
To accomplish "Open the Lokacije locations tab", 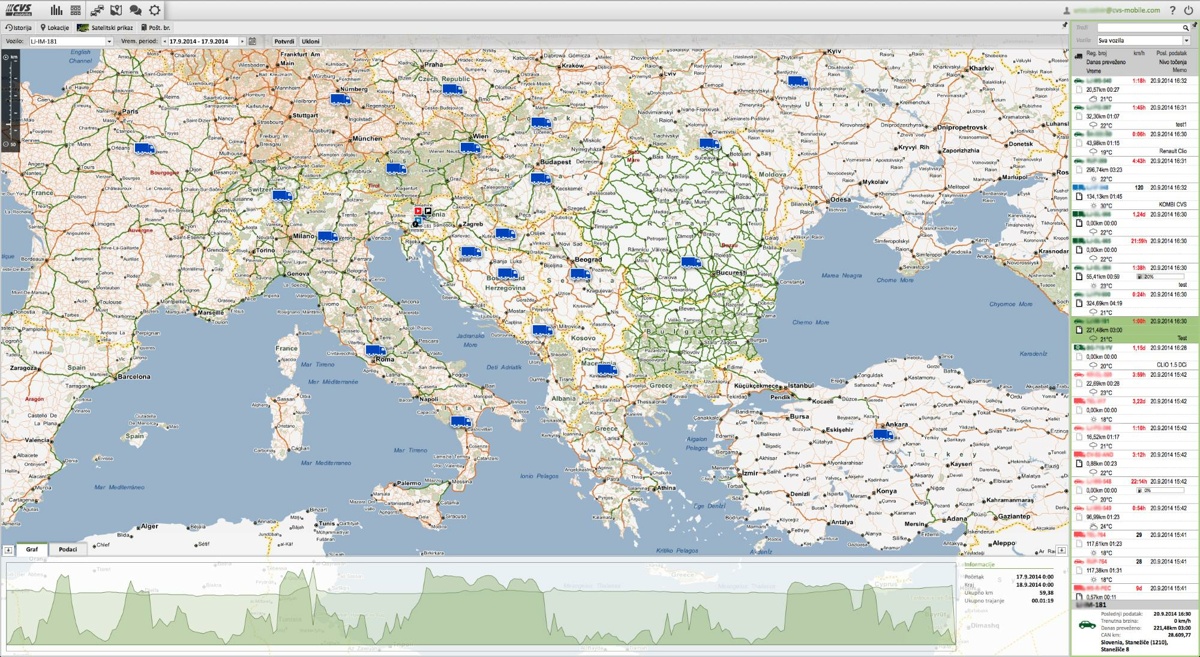I will pos(55,28).
